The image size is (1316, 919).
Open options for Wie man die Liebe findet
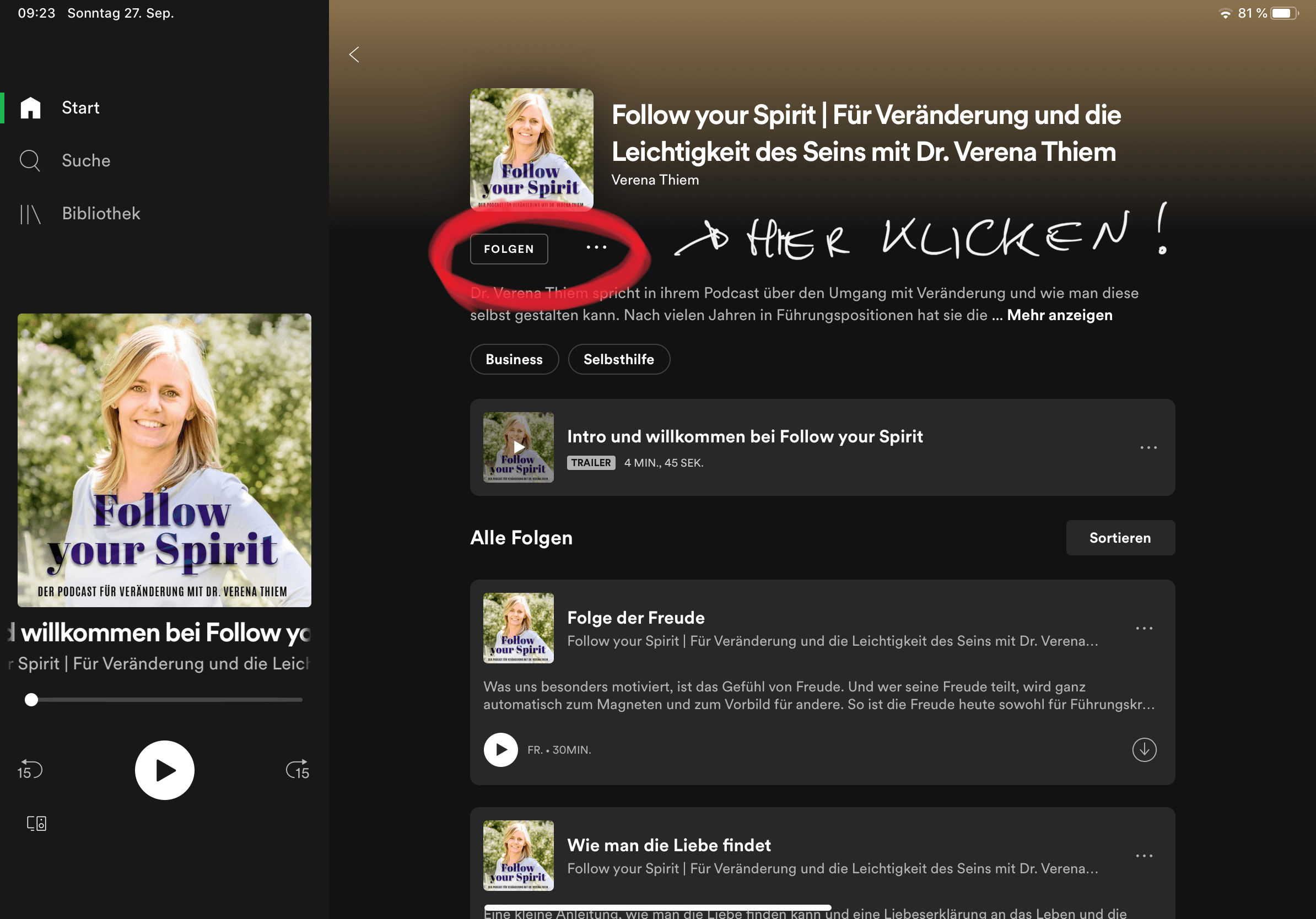[1144, 856]
